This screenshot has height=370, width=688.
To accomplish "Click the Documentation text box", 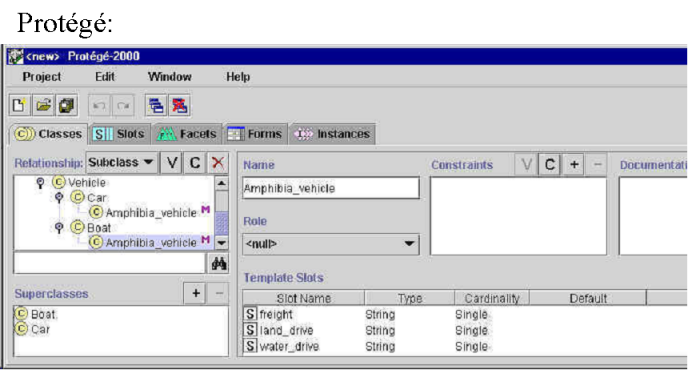I will point(653,216).
